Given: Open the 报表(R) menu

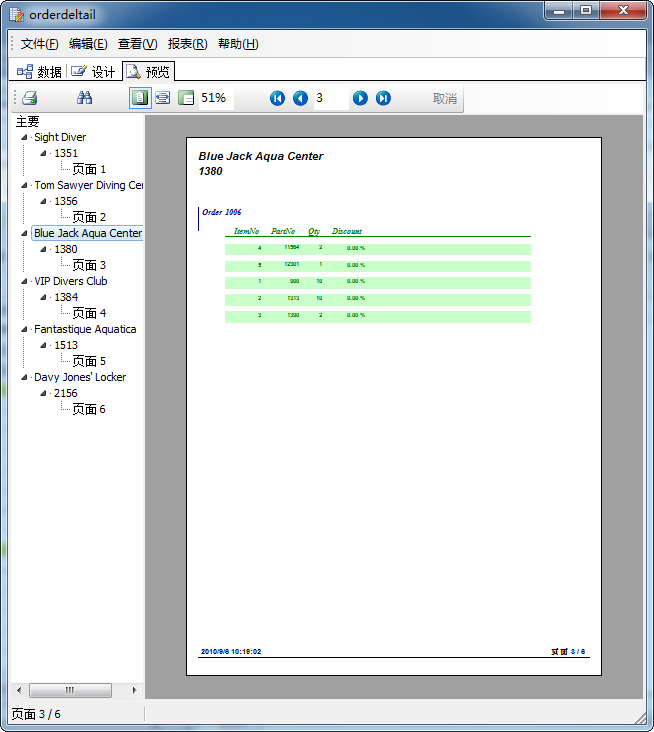Looking at the screenshot, I should (187, 44).
